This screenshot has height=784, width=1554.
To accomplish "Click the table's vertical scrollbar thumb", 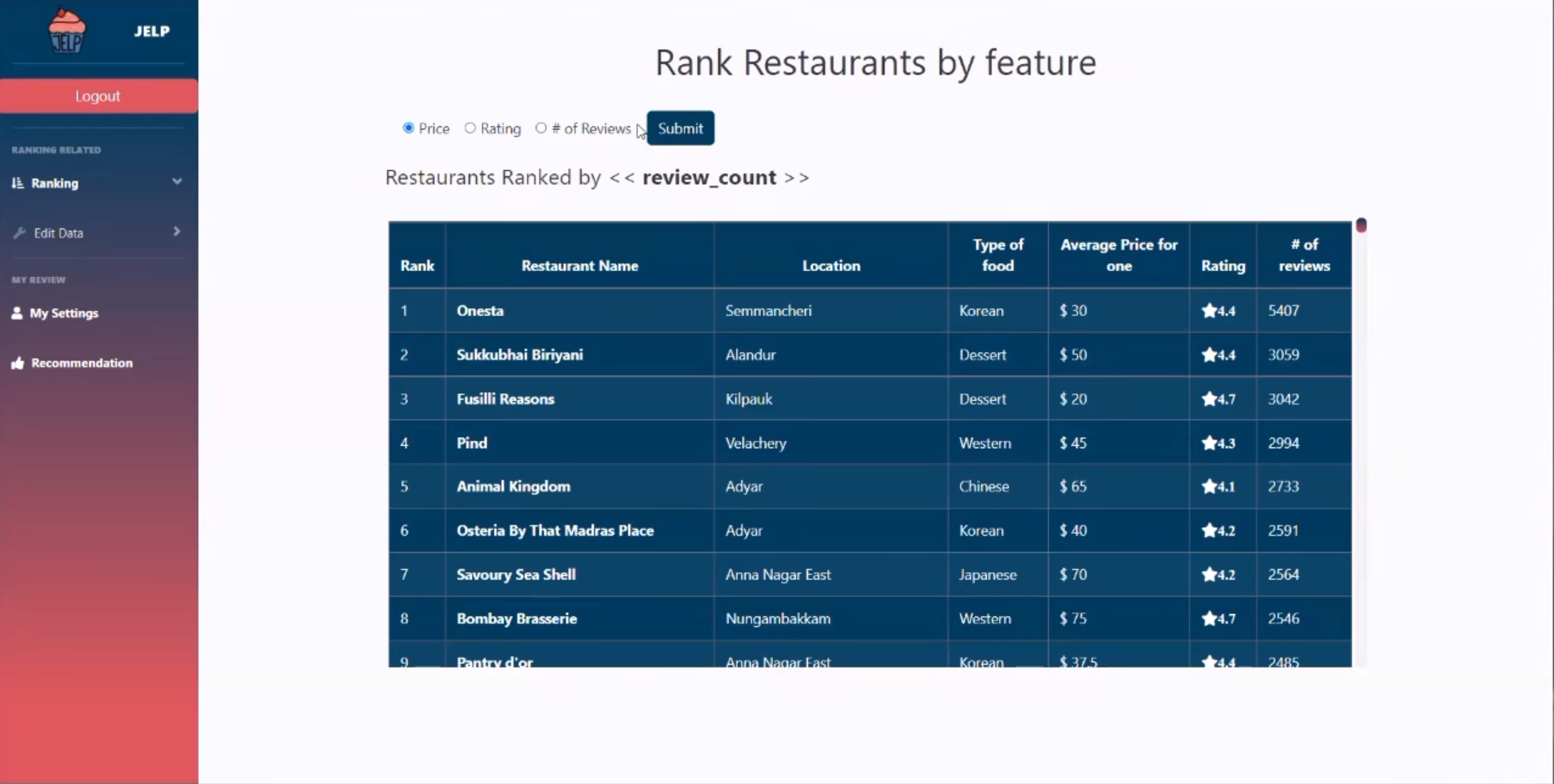I will pyautogui.click(x=1361, y=225).
